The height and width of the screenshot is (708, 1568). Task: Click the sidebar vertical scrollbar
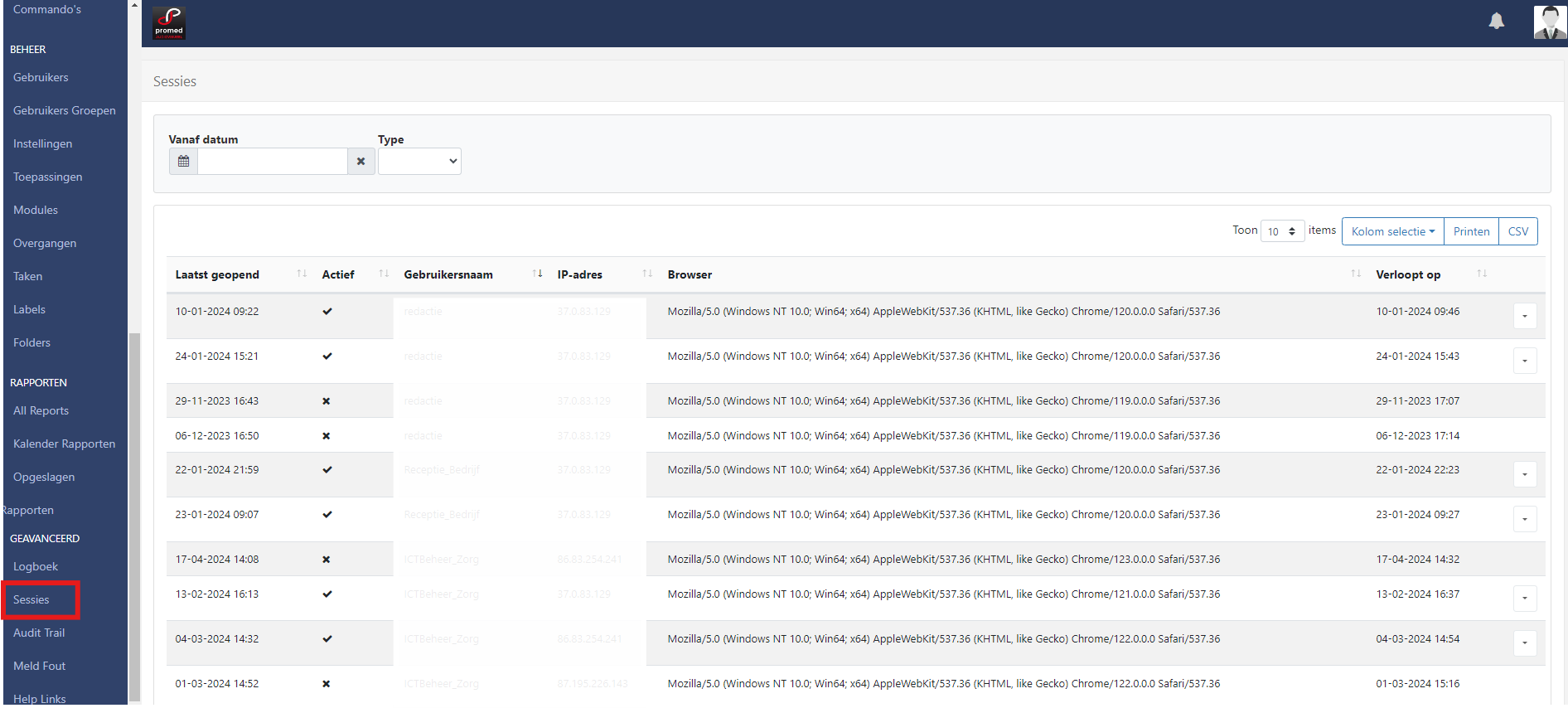pos(134,514)
